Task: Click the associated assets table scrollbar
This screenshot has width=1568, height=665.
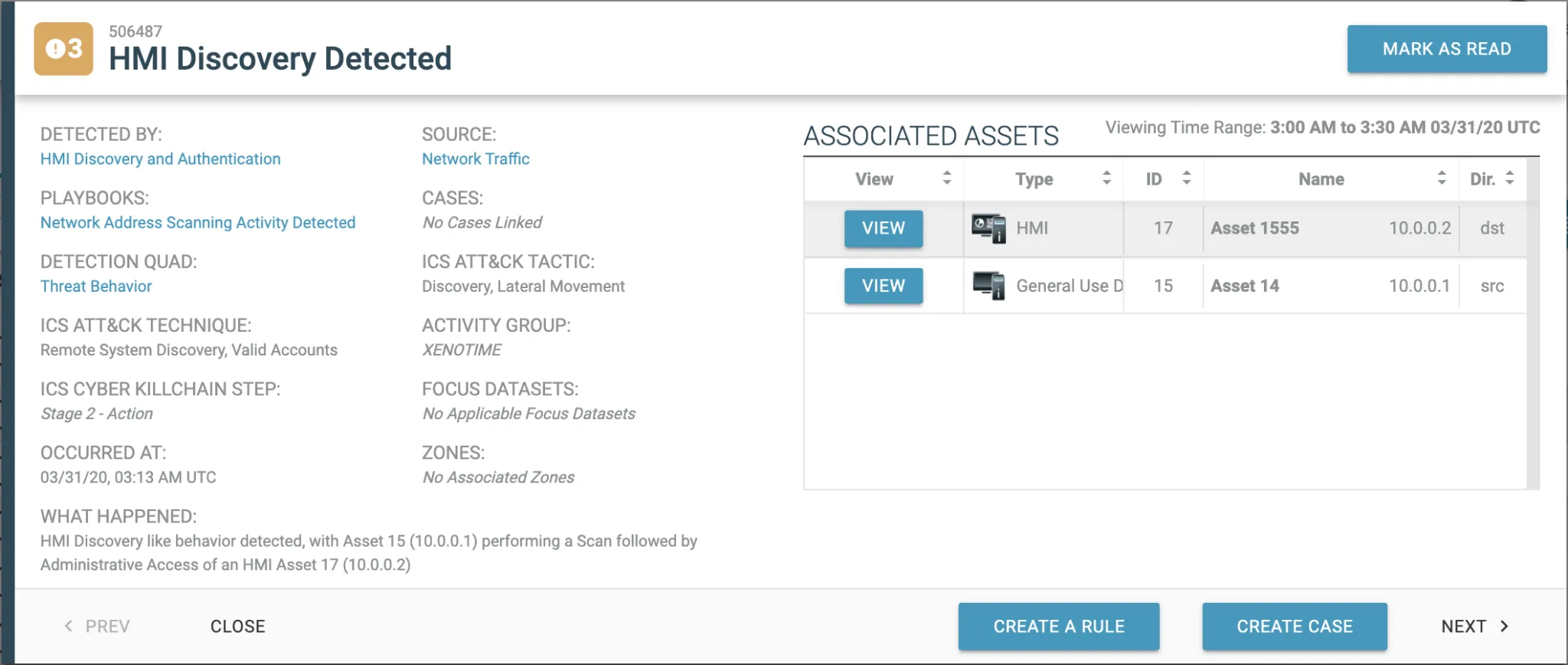Action: [x=1532, y=323]
